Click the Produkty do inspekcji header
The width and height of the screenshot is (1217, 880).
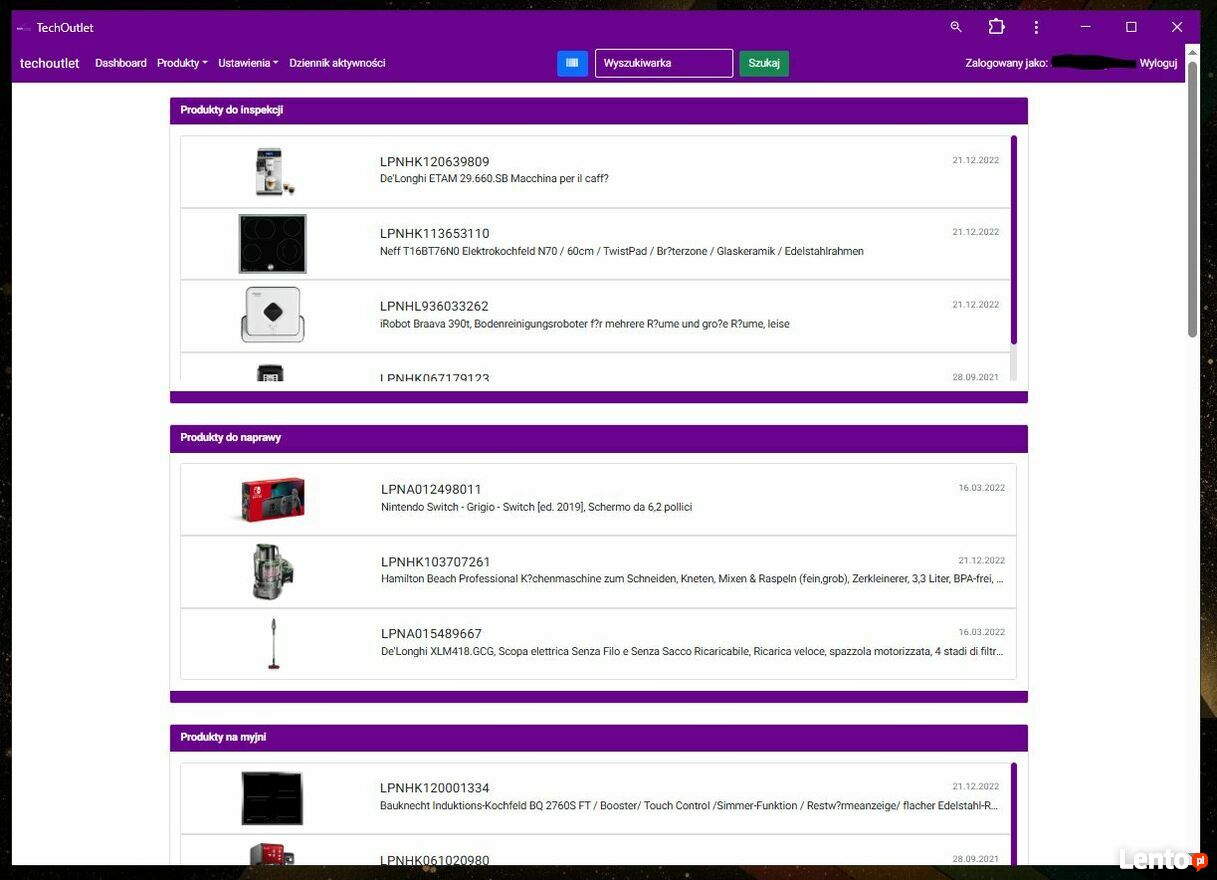[599, 110]
